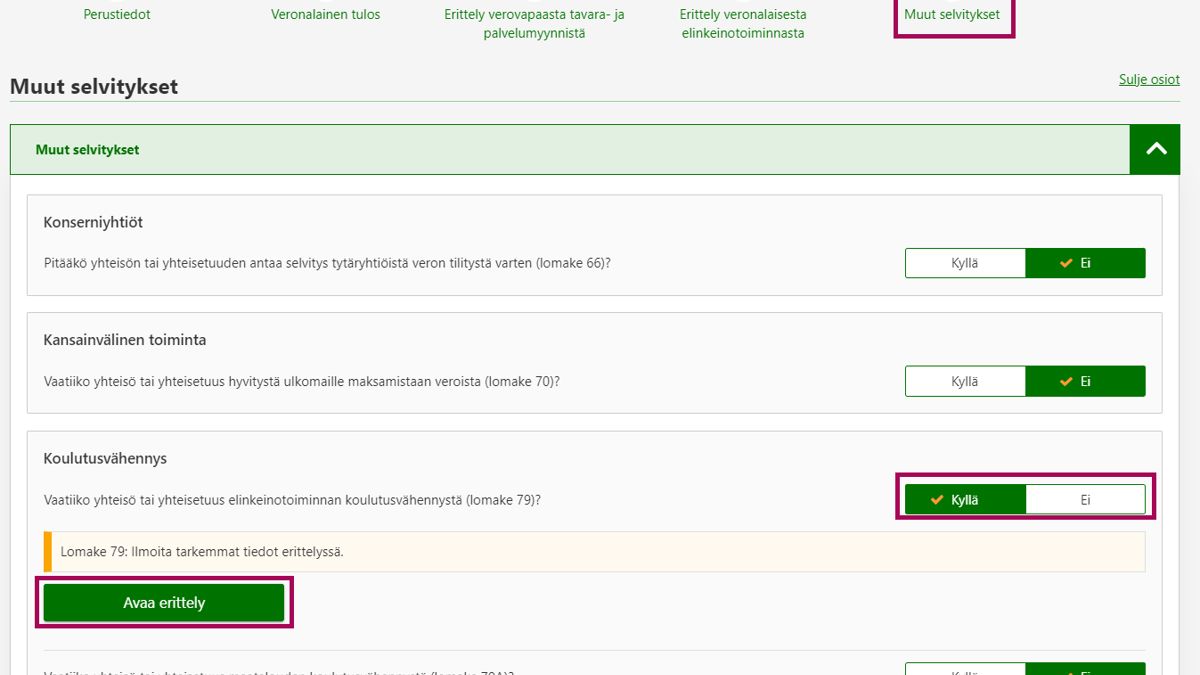
Task: Open Erittely veronalaisesta elinkeinotoiminnasta tab
Action: [743, 24]
